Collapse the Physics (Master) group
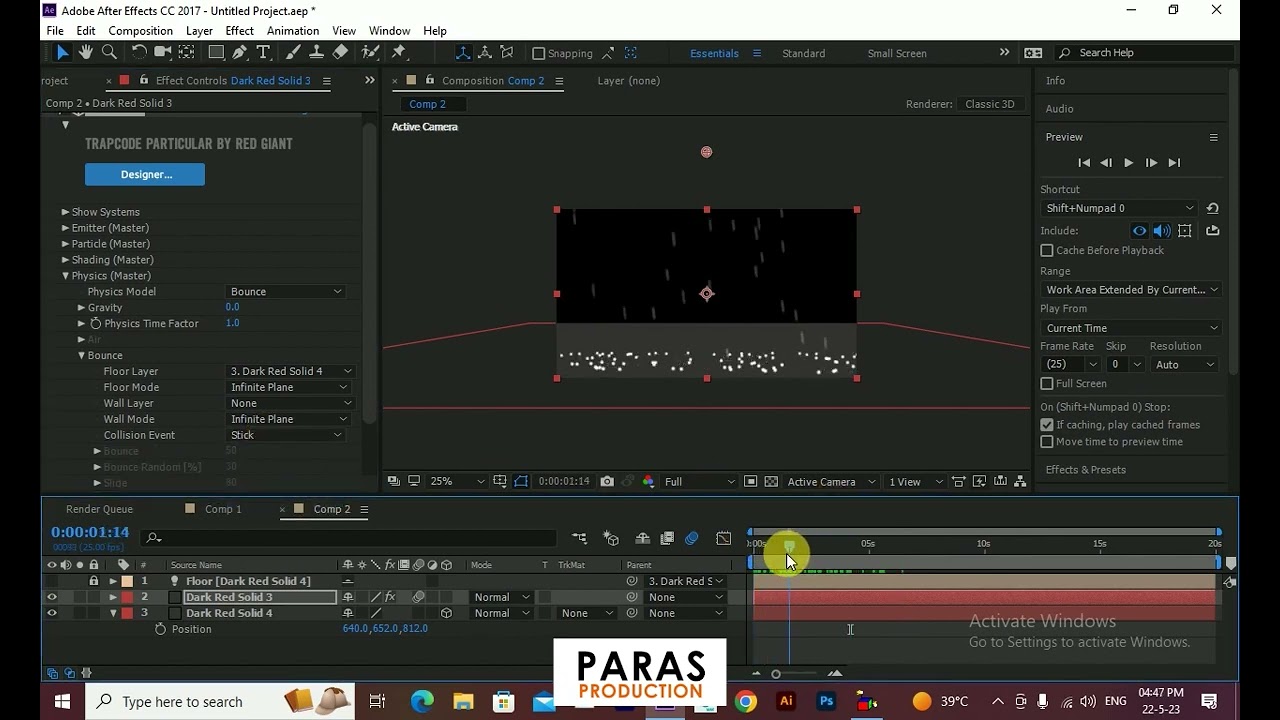1280x720 pixels. [x=65, y=276]
